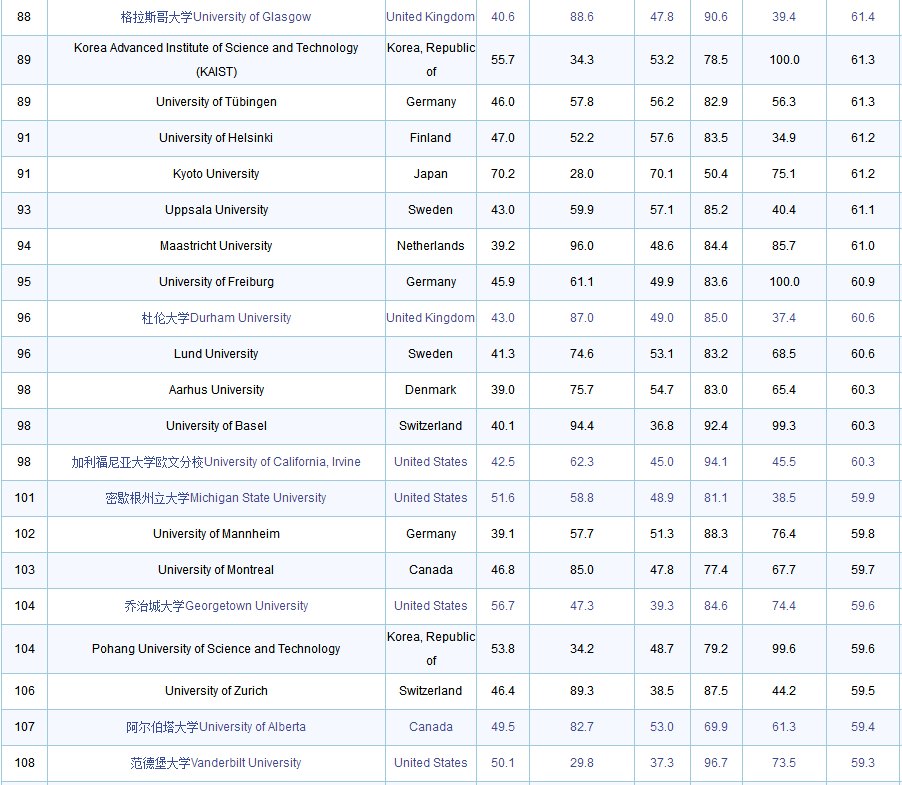
Task: Click the Vanderbilt University link
Action: pyautogui.click(x=216, y=763)
